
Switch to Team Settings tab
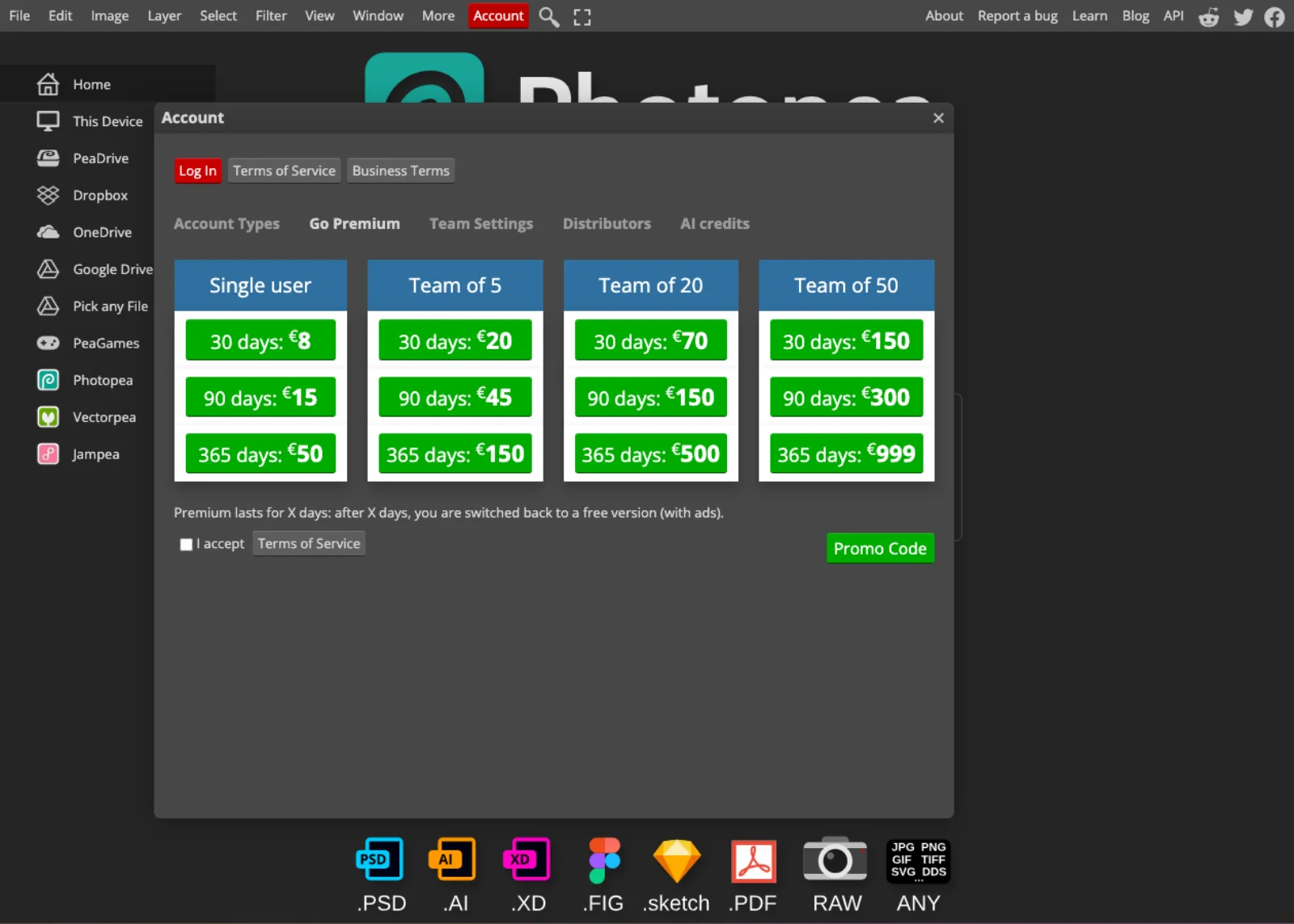481,224
